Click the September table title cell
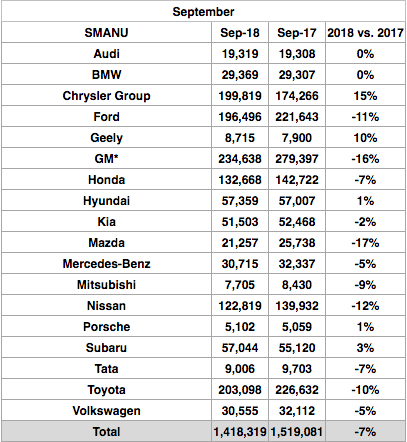This screenshot has height=442, width=407. 203,12
